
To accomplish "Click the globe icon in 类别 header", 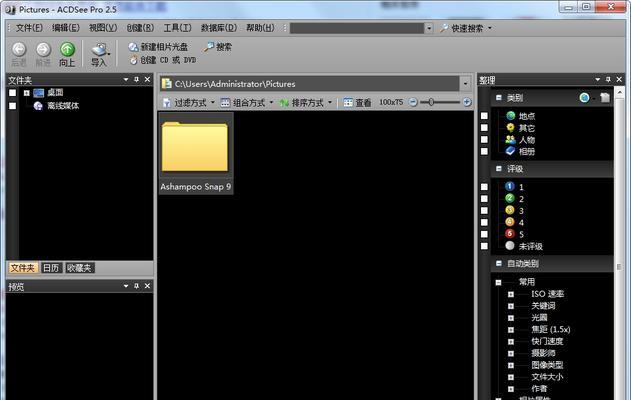I will pos(584,97).
